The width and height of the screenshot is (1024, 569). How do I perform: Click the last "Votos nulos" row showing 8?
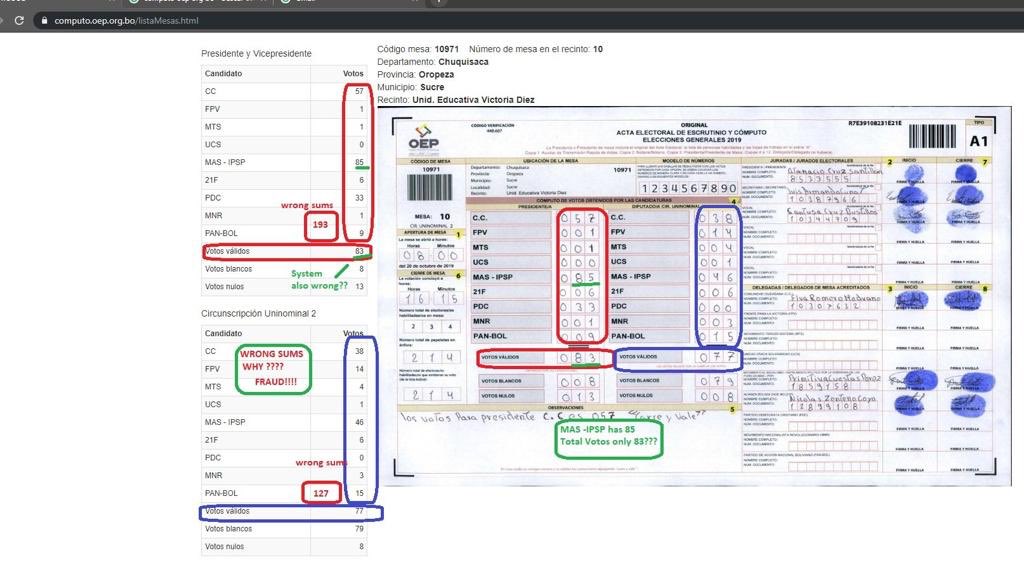[284, 546]
